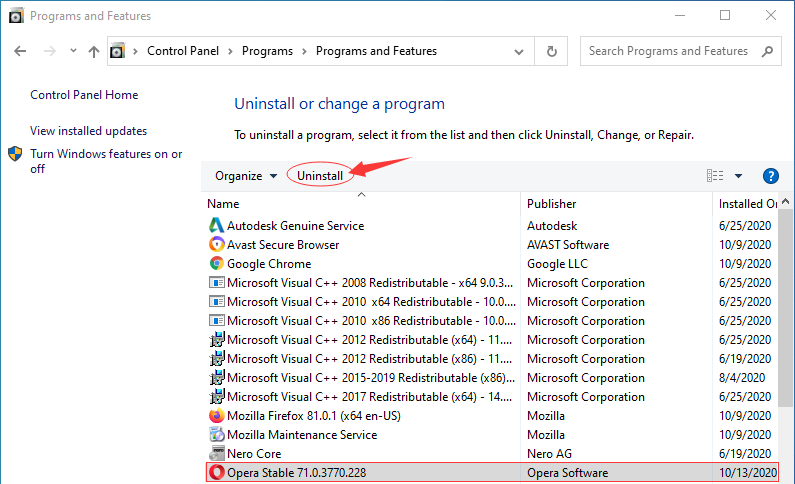Click the Mozilla Maintenance Service icon
This screenshot has width=795, height=484.
coord(216,434)
